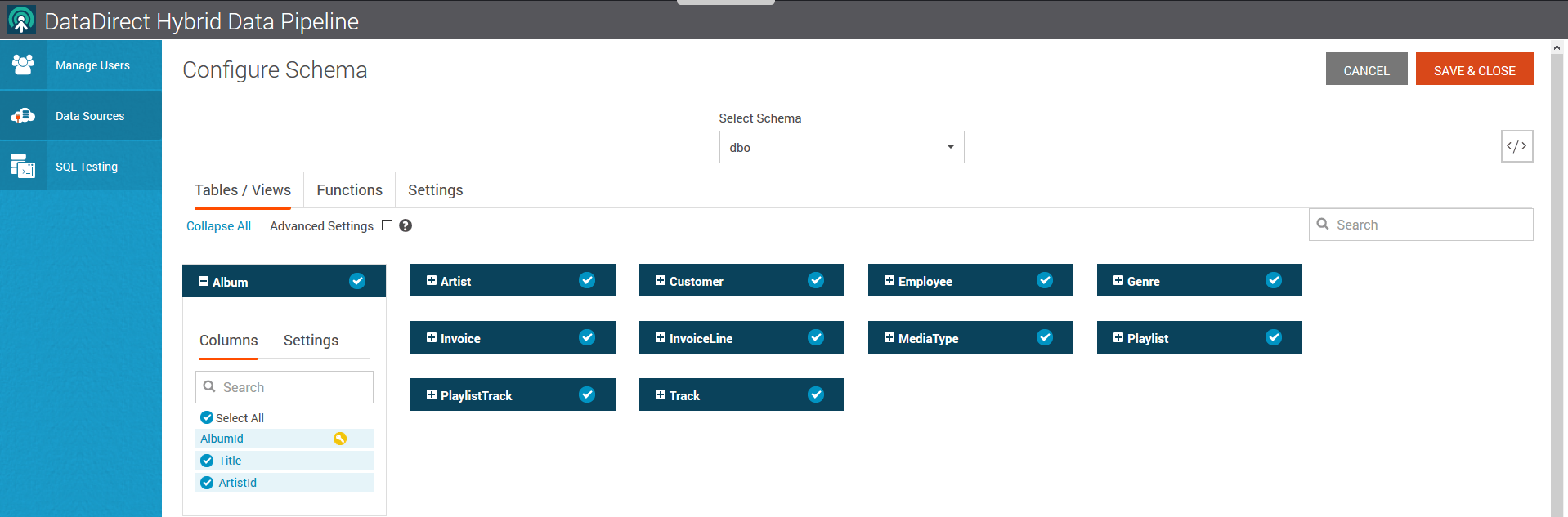The width and height of the screenshot is (1568, 517).
Task: Go to SQL Testing in sidebar
Action: (81, 166)
